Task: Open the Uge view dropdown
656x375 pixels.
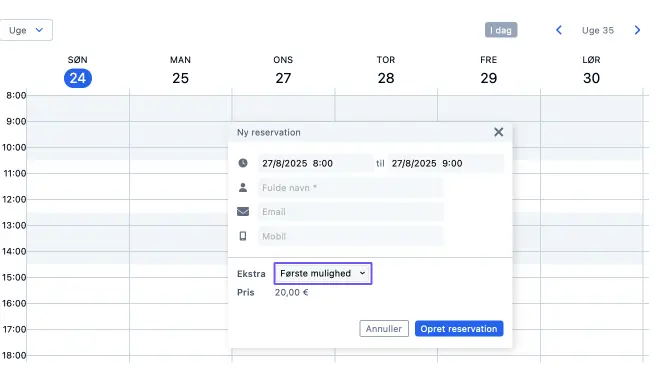Action: [26, 30]
